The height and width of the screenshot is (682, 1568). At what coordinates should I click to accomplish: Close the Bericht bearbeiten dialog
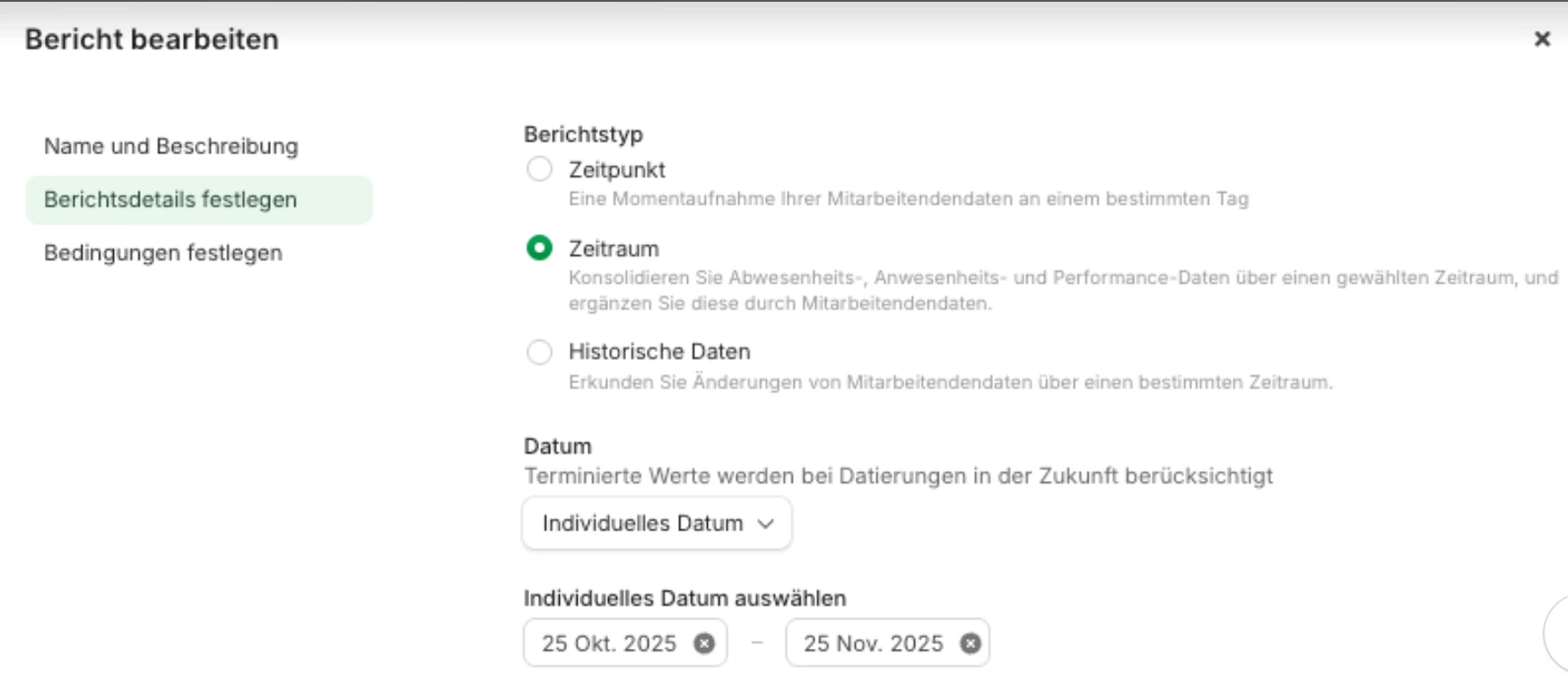[x=1542, y=39]
